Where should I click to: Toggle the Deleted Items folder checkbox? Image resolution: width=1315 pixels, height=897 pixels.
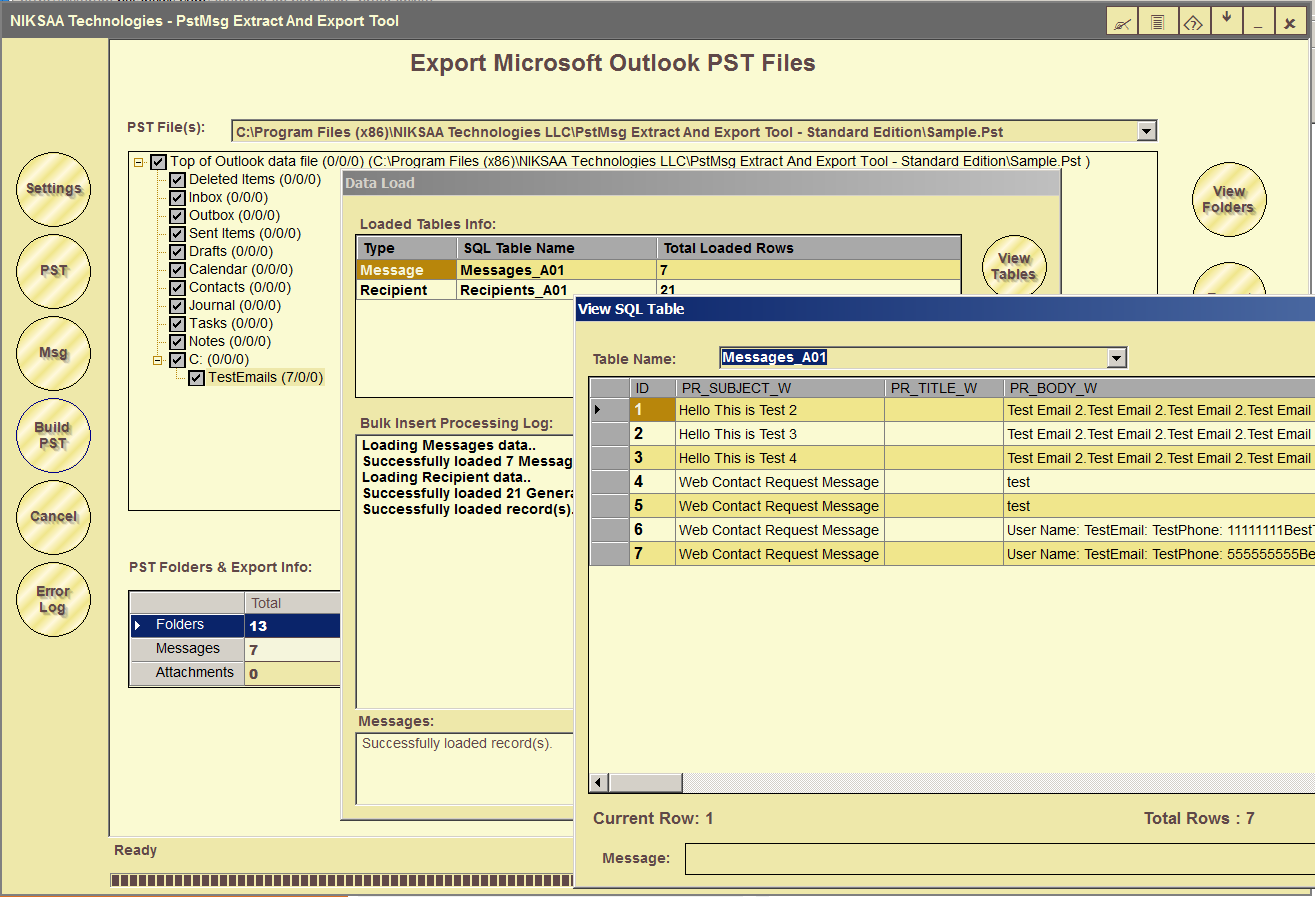177,180
